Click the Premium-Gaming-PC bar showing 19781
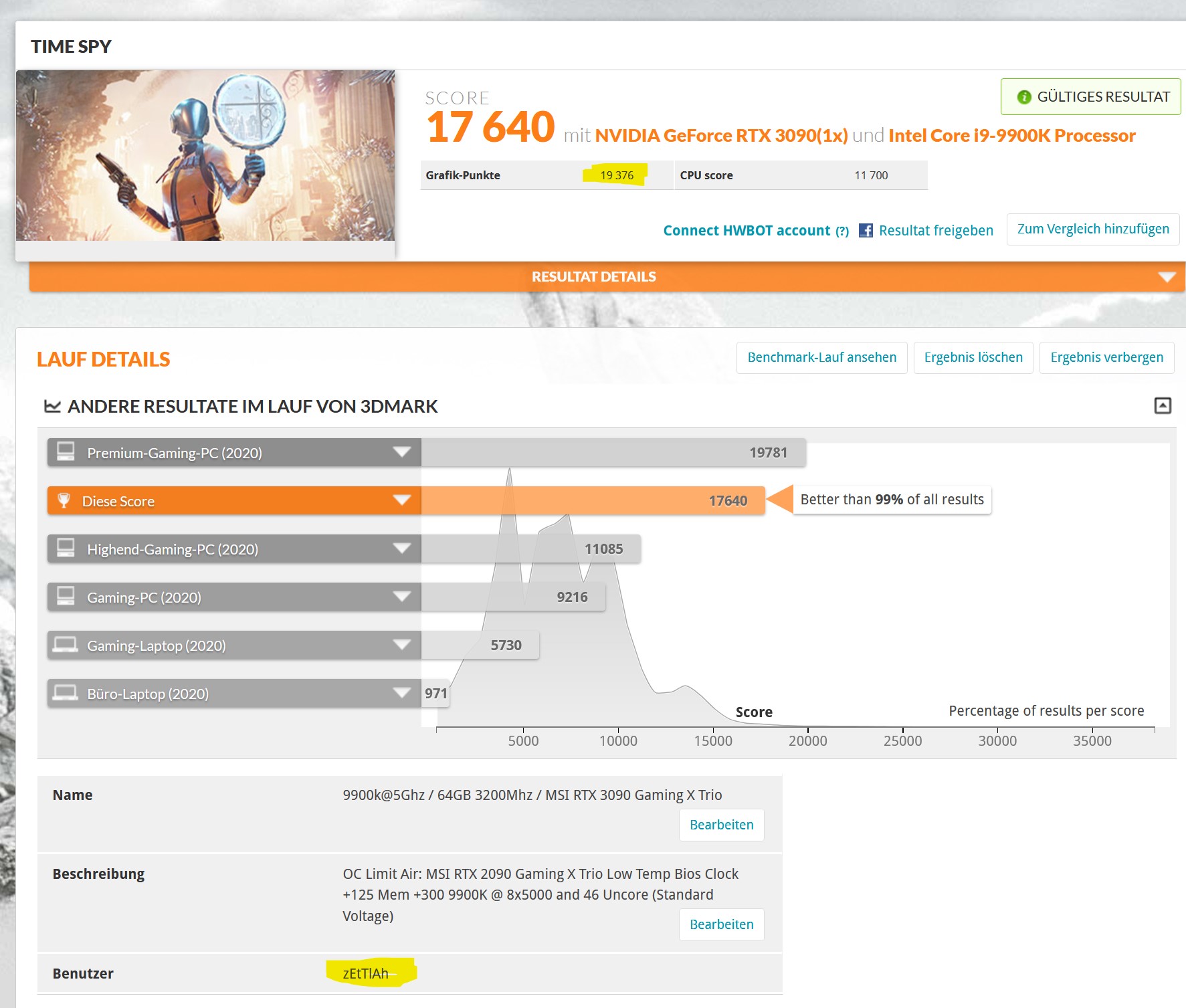Screen dimensions: 1186x1008 [x=613, y=453]
